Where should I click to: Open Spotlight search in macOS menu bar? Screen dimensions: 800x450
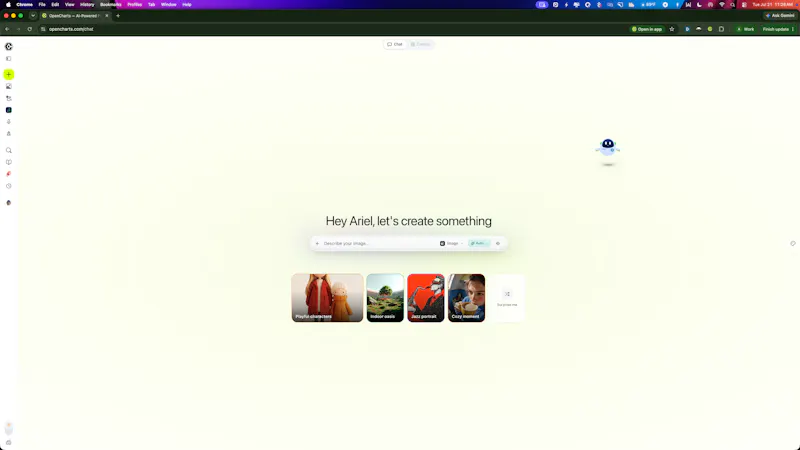(733, 5)
